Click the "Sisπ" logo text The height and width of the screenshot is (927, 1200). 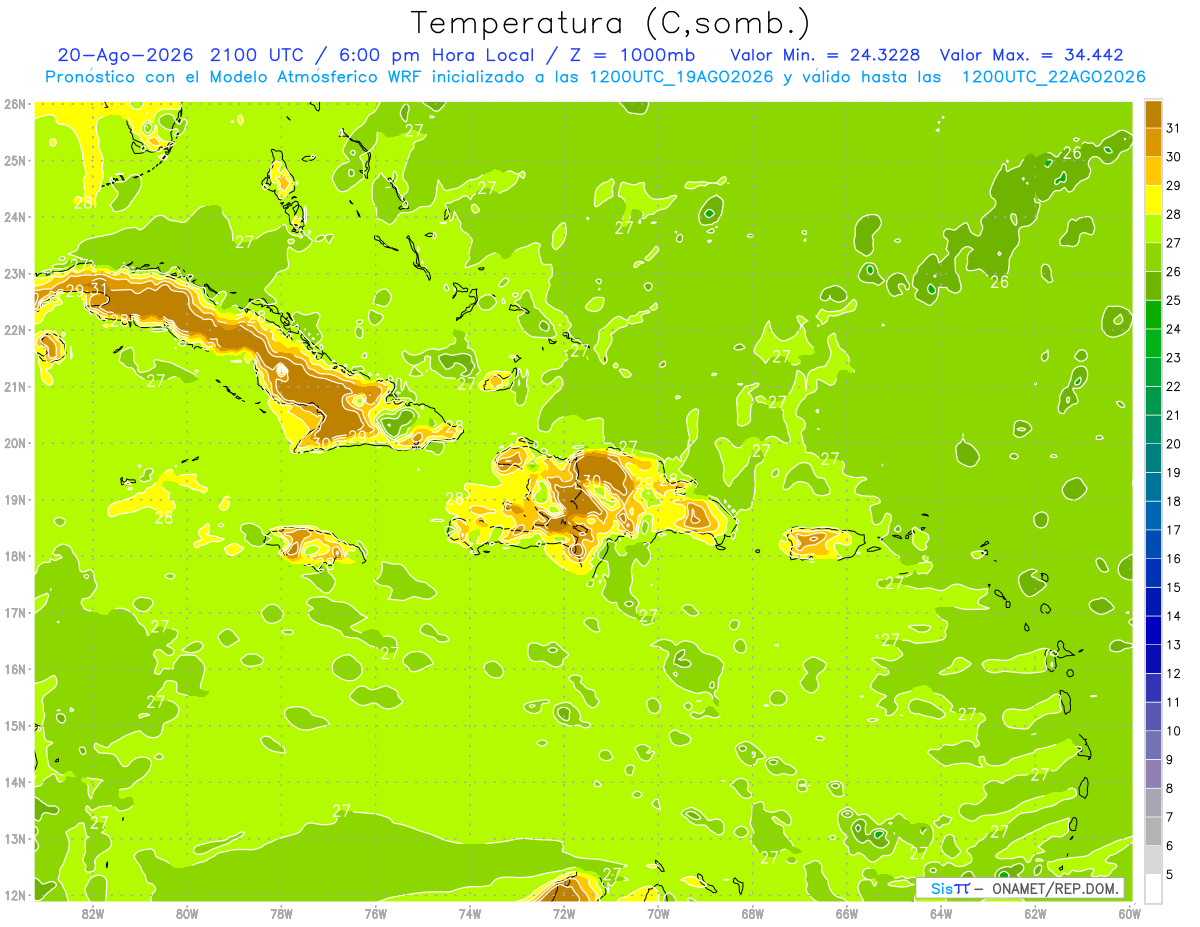949,888
